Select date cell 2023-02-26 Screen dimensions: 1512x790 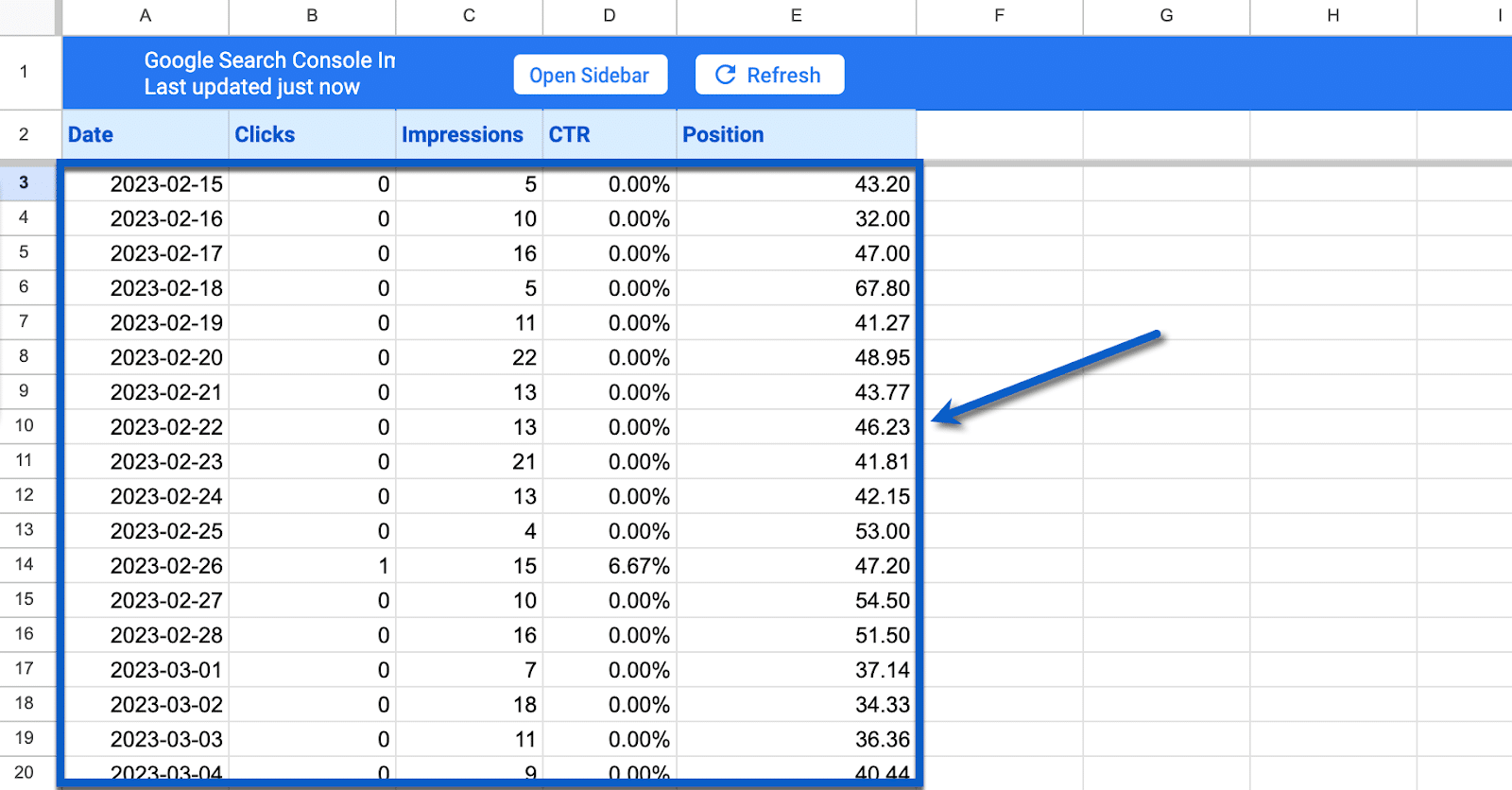(146, 566)
